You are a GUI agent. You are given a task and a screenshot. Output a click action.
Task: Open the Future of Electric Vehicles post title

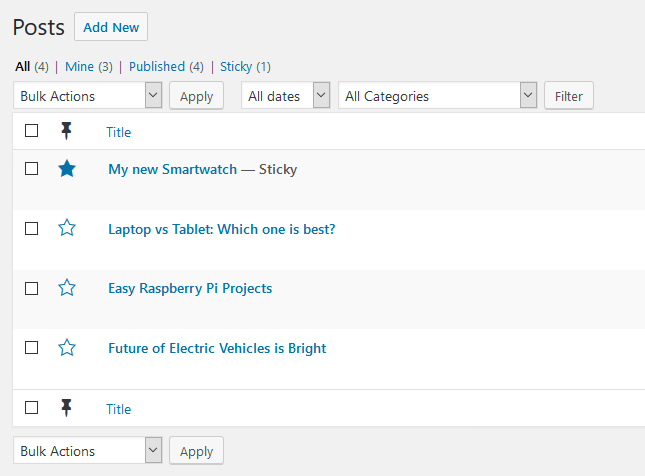point(217,348)
